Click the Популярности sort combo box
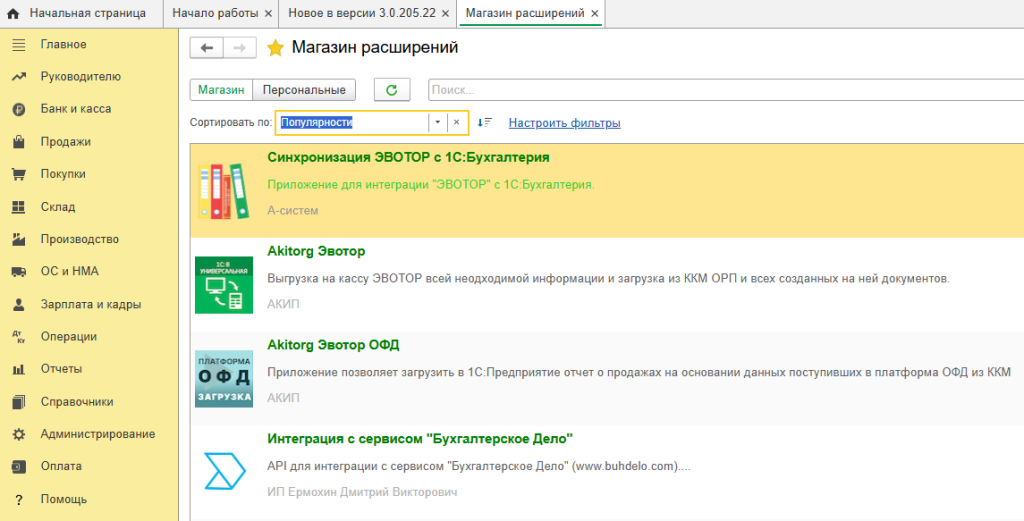The width and height of the screenshot is (1024, 521). pos(372,123)
